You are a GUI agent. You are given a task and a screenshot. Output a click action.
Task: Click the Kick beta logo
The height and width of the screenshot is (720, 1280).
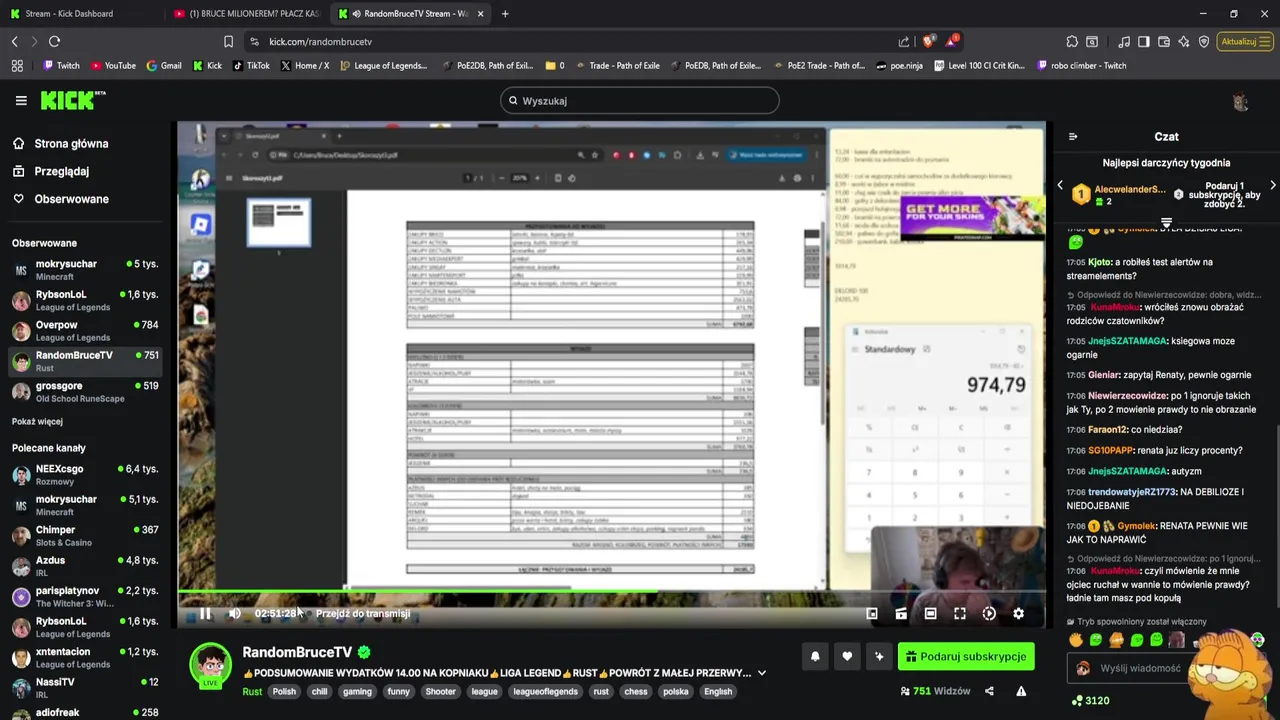(x=73, y=100)
